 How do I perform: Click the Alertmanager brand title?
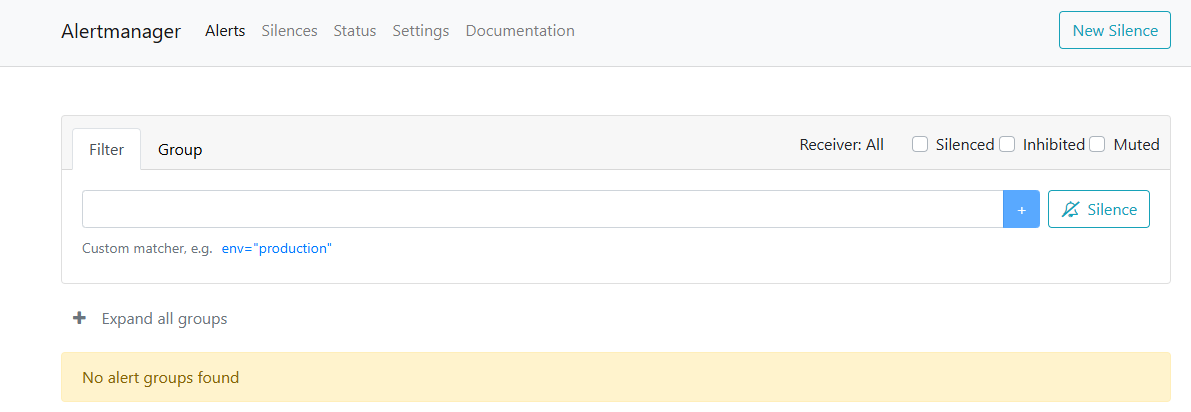[x=121, y=31]
